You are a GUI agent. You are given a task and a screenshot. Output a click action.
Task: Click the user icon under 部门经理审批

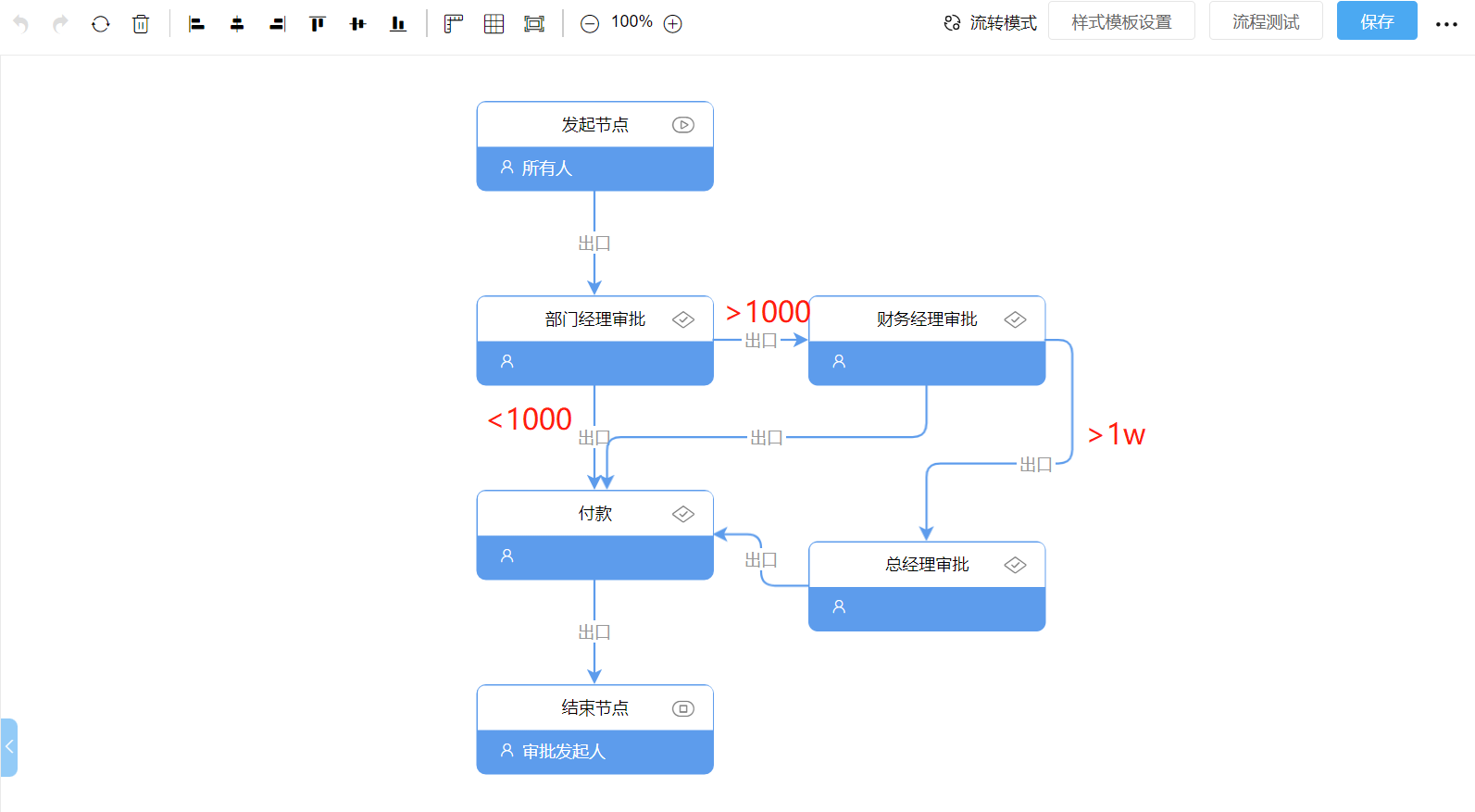tap(507, 362)
